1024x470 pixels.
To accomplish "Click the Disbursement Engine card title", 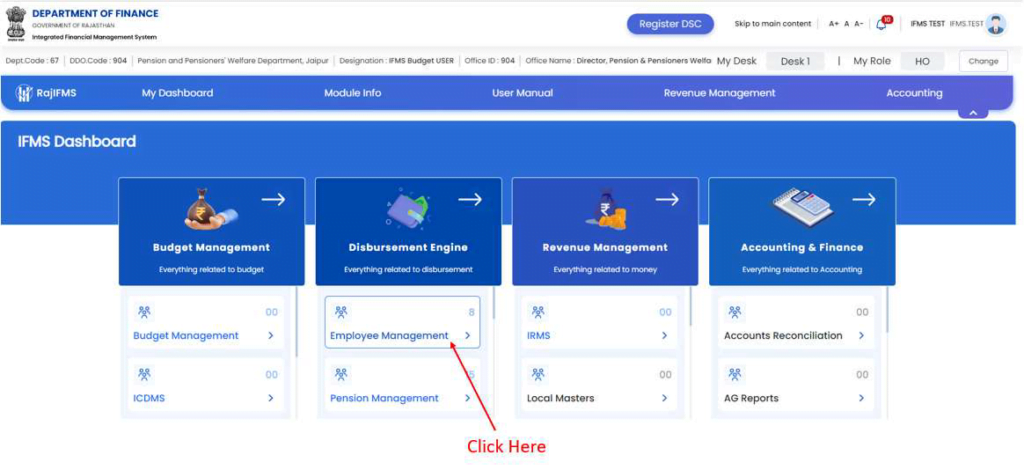I will point(408,248).
